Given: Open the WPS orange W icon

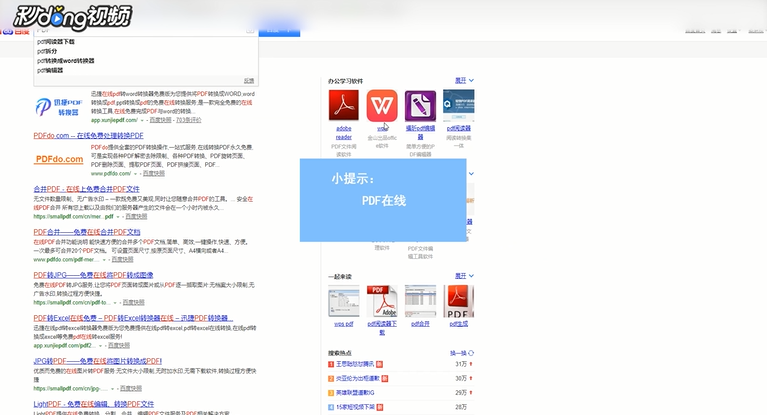Looking at the screenshot, I should click(382, 105).
